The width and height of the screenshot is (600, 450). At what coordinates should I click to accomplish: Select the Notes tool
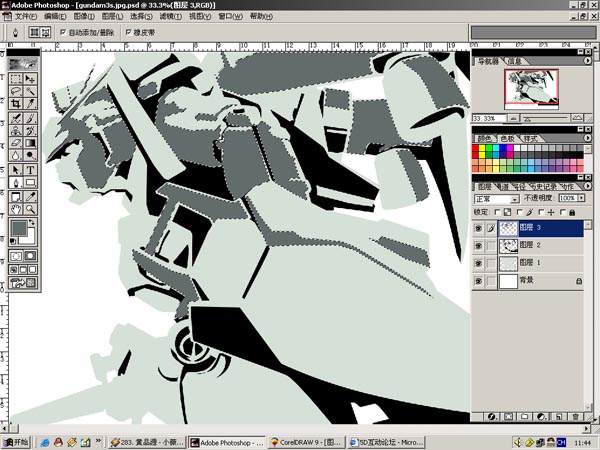tap(16, 197)
